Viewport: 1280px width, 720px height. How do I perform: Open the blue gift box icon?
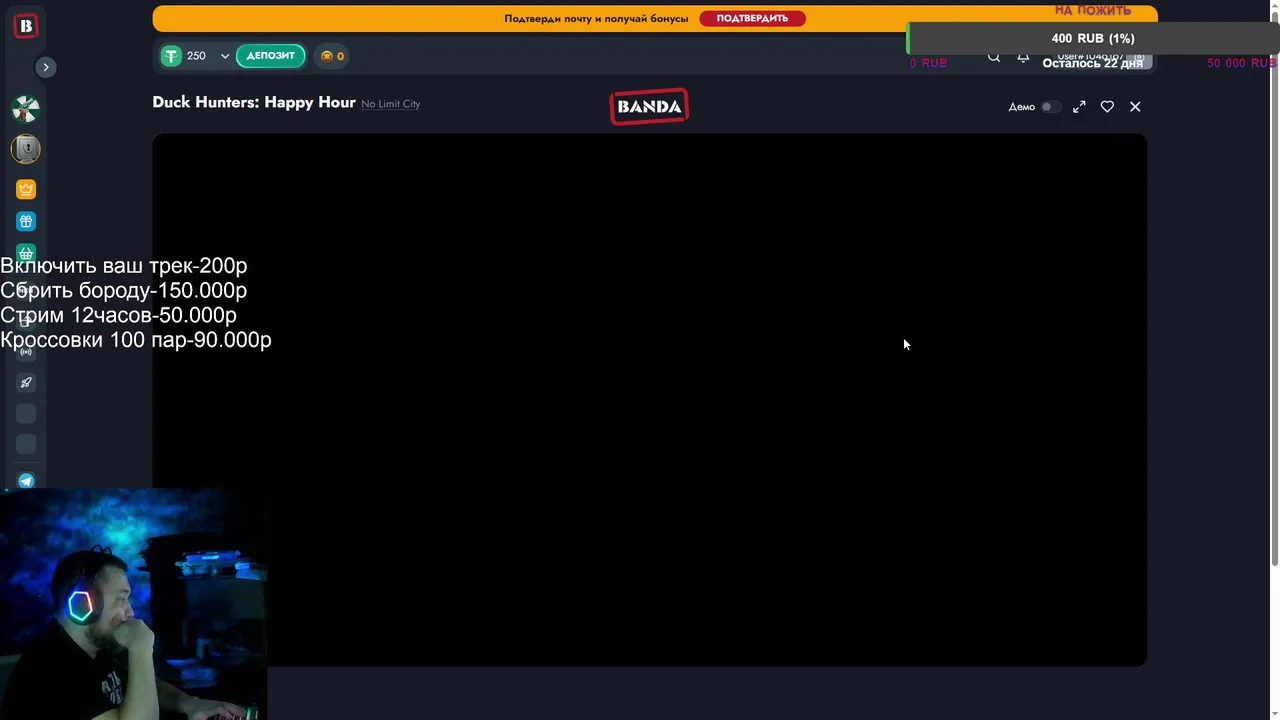coord(26,221)
